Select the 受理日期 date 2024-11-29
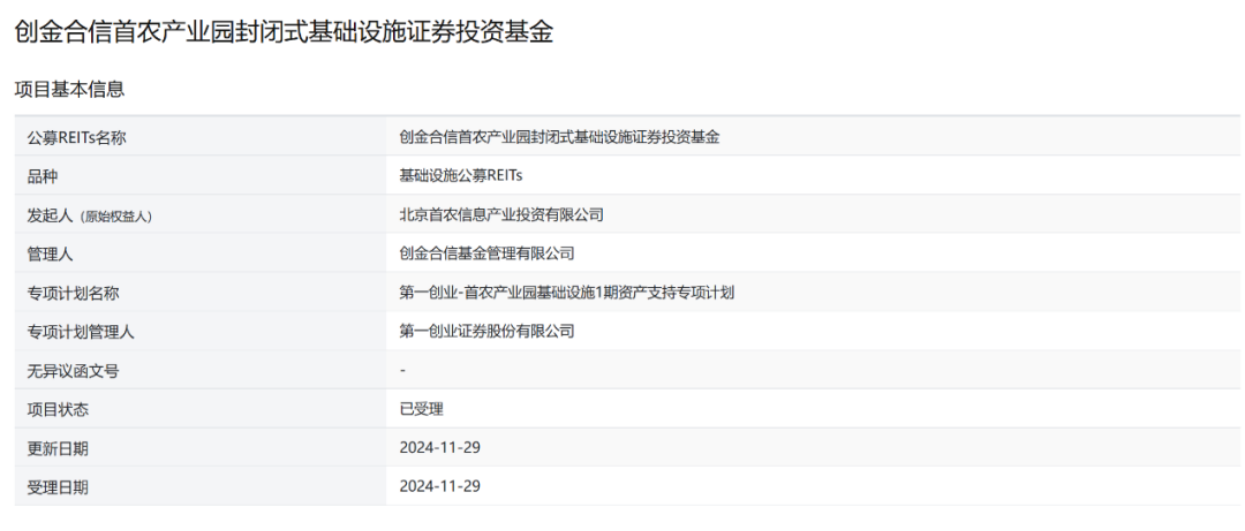 point(440,487)
